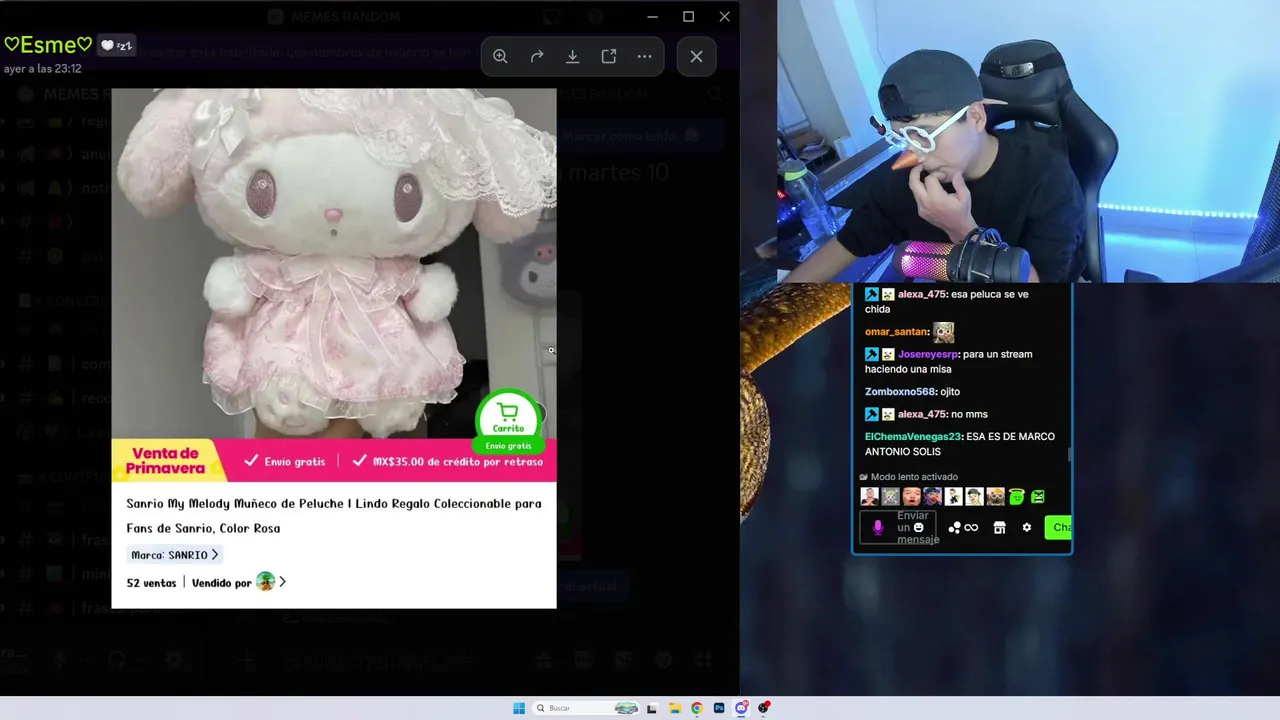Open the emoji picker smiley icon

pyautogui.click(x=918, y=527)
